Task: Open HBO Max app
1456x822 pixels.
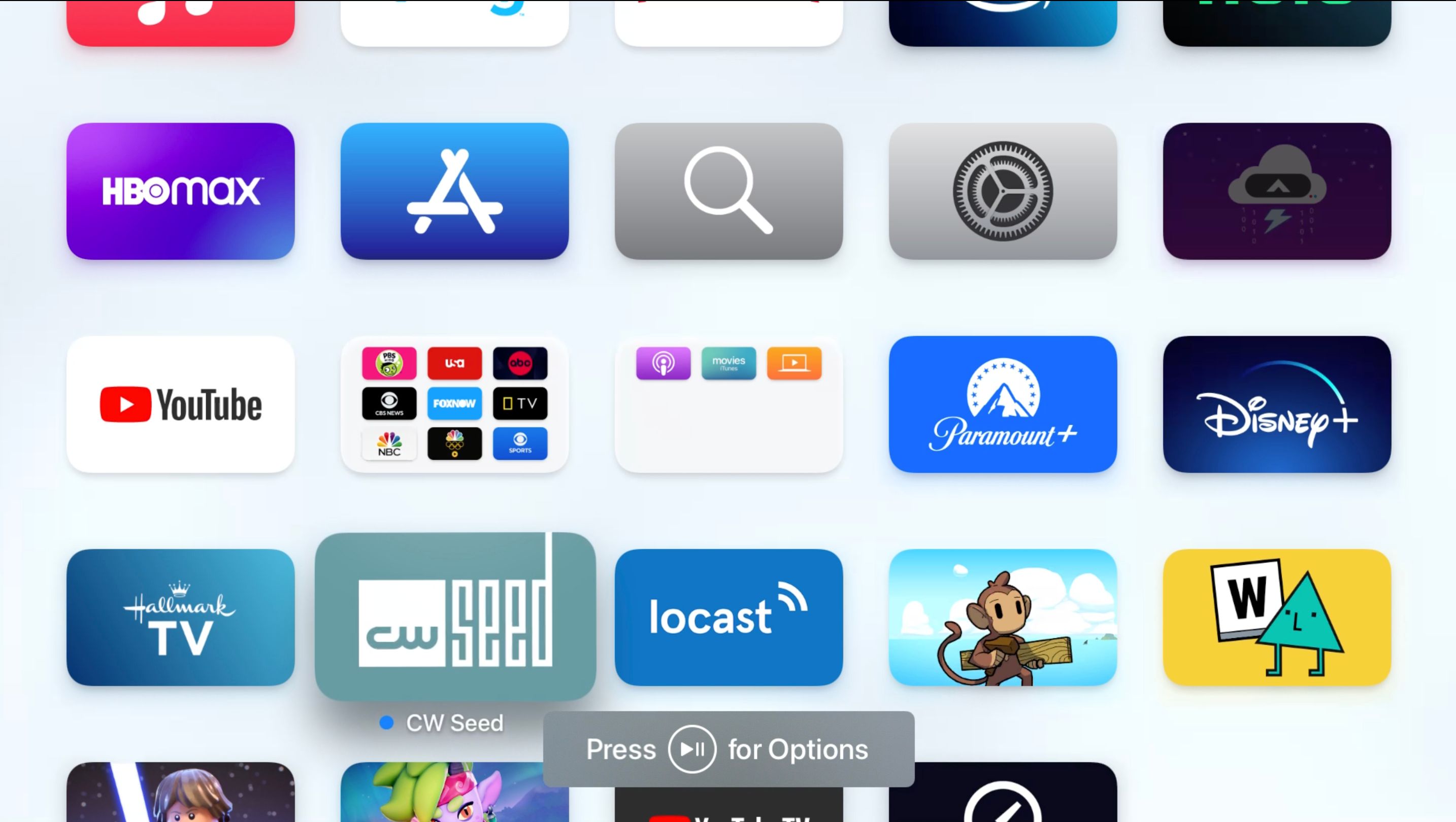Action: [x=181, y=191]
